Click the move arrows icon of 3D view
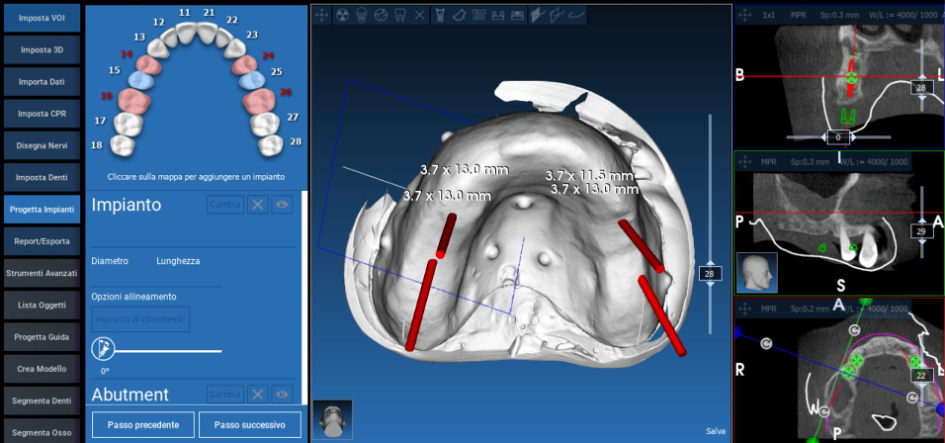Screen dimensions: 945x443 coord(322,15)
